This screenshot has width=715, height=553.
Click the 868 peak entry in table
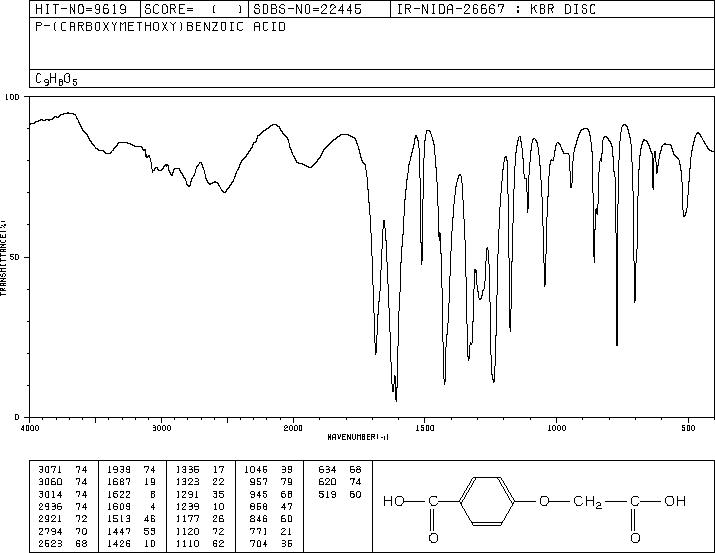click(271, 506)
